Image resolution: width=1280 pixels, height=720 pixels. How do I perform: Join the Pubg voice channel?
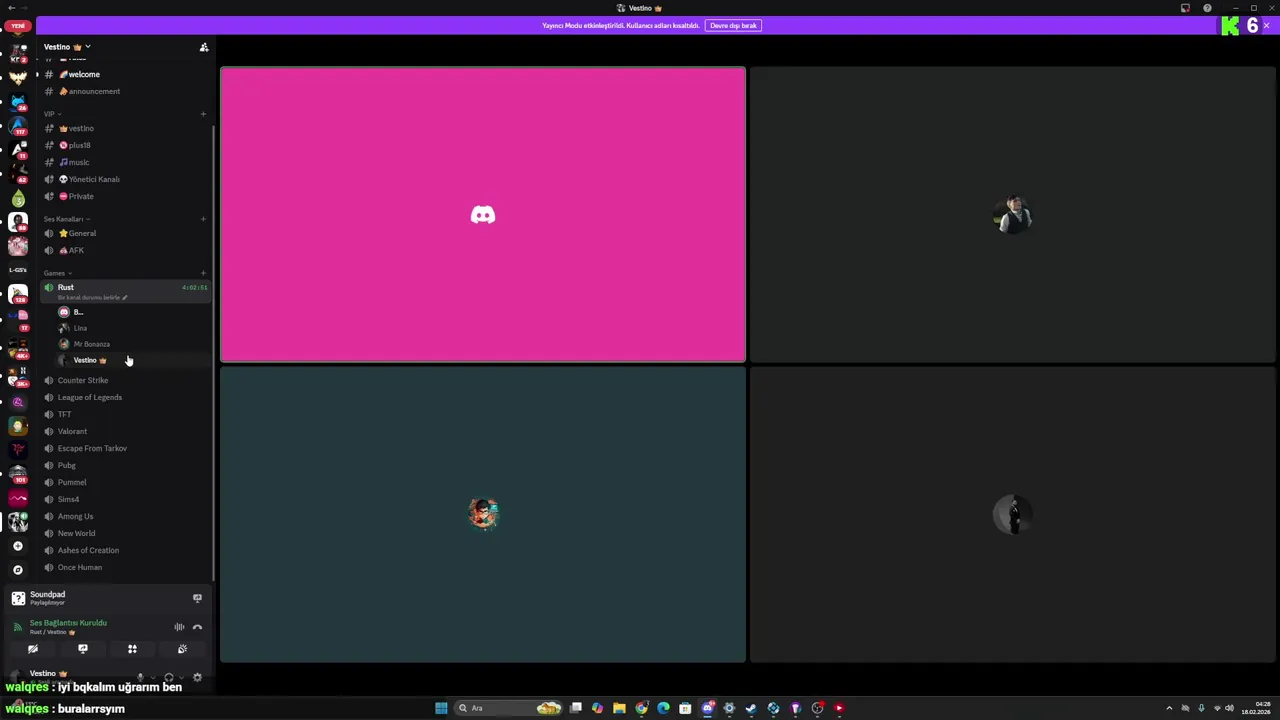(125, 465)
